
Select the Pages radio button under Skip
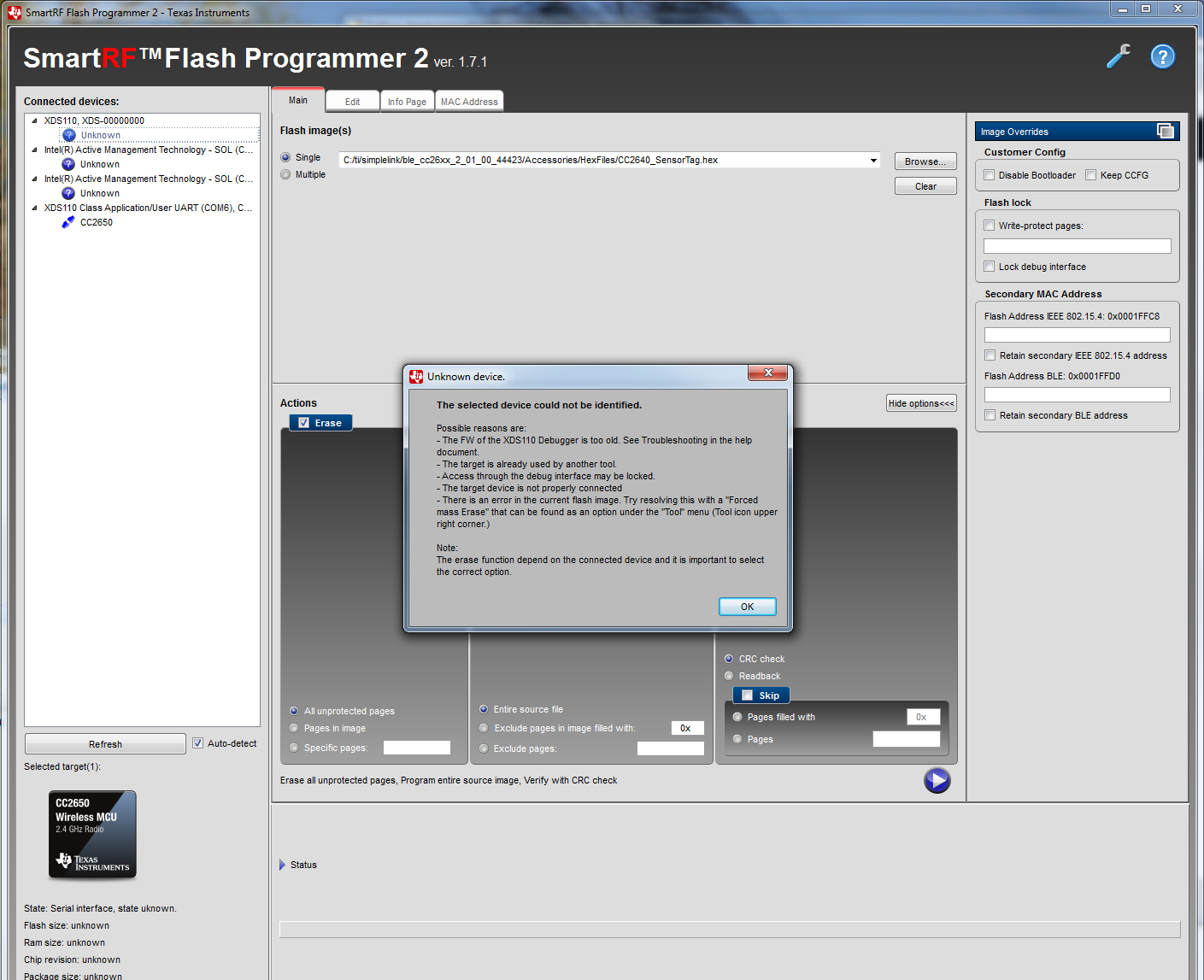[737, 739]
